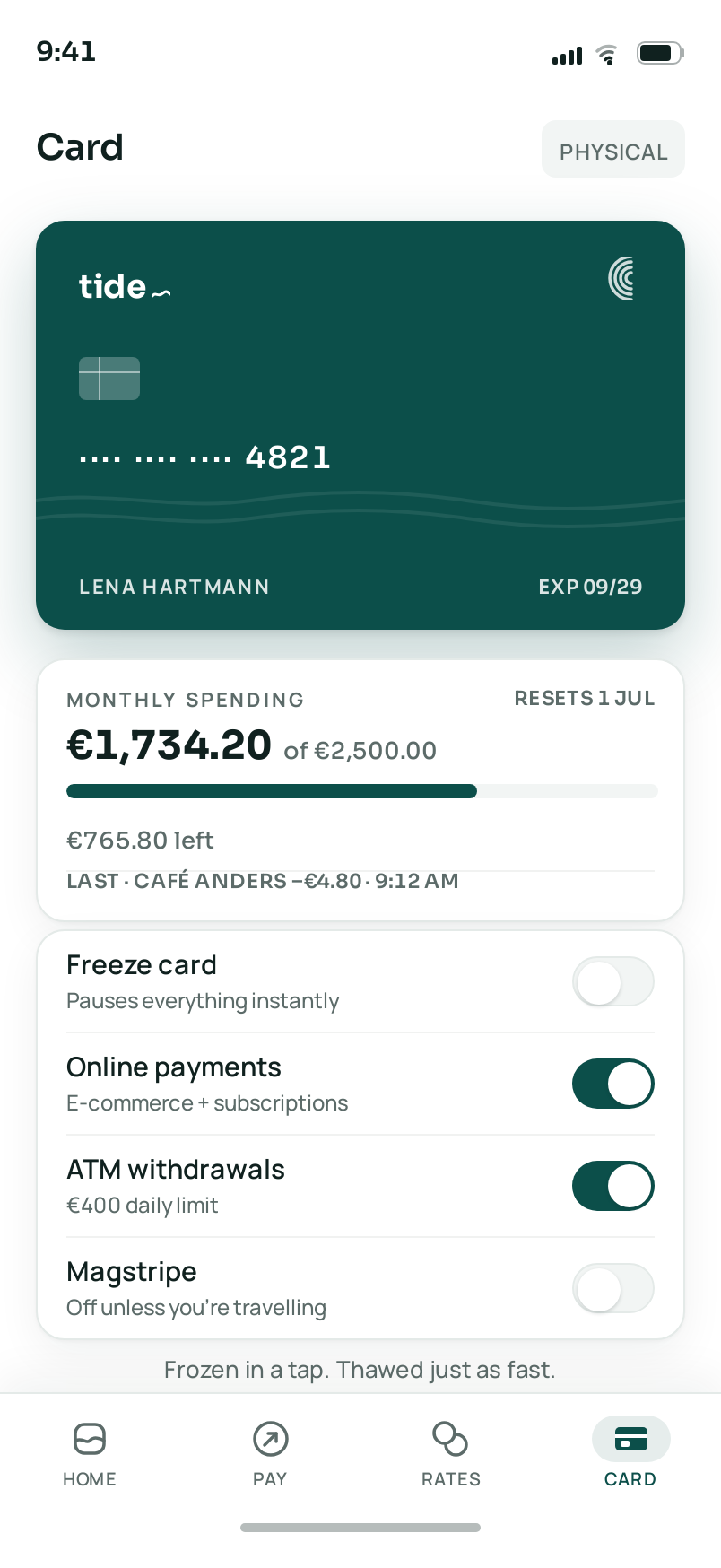Screen dimensions: 721x1568
Task: Tap the €1,734.20 monthly spending amount
Action: coord(169,745)
